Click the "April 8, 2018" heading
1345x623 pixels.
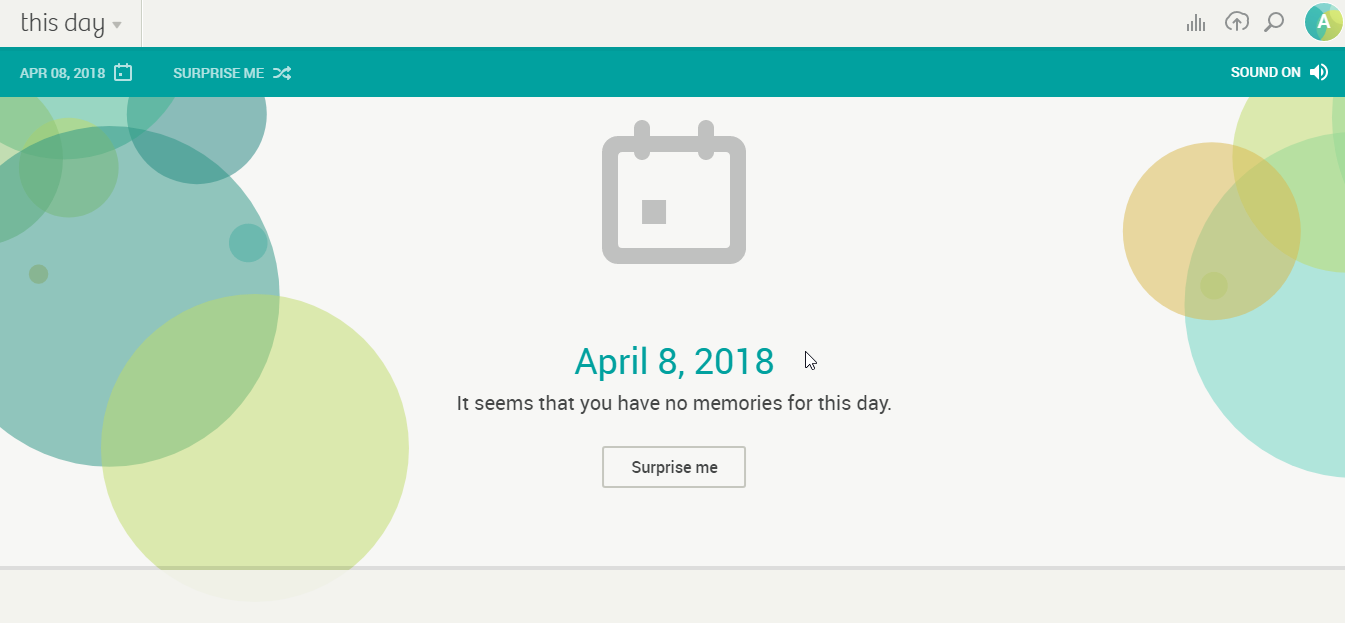[674, 361]
